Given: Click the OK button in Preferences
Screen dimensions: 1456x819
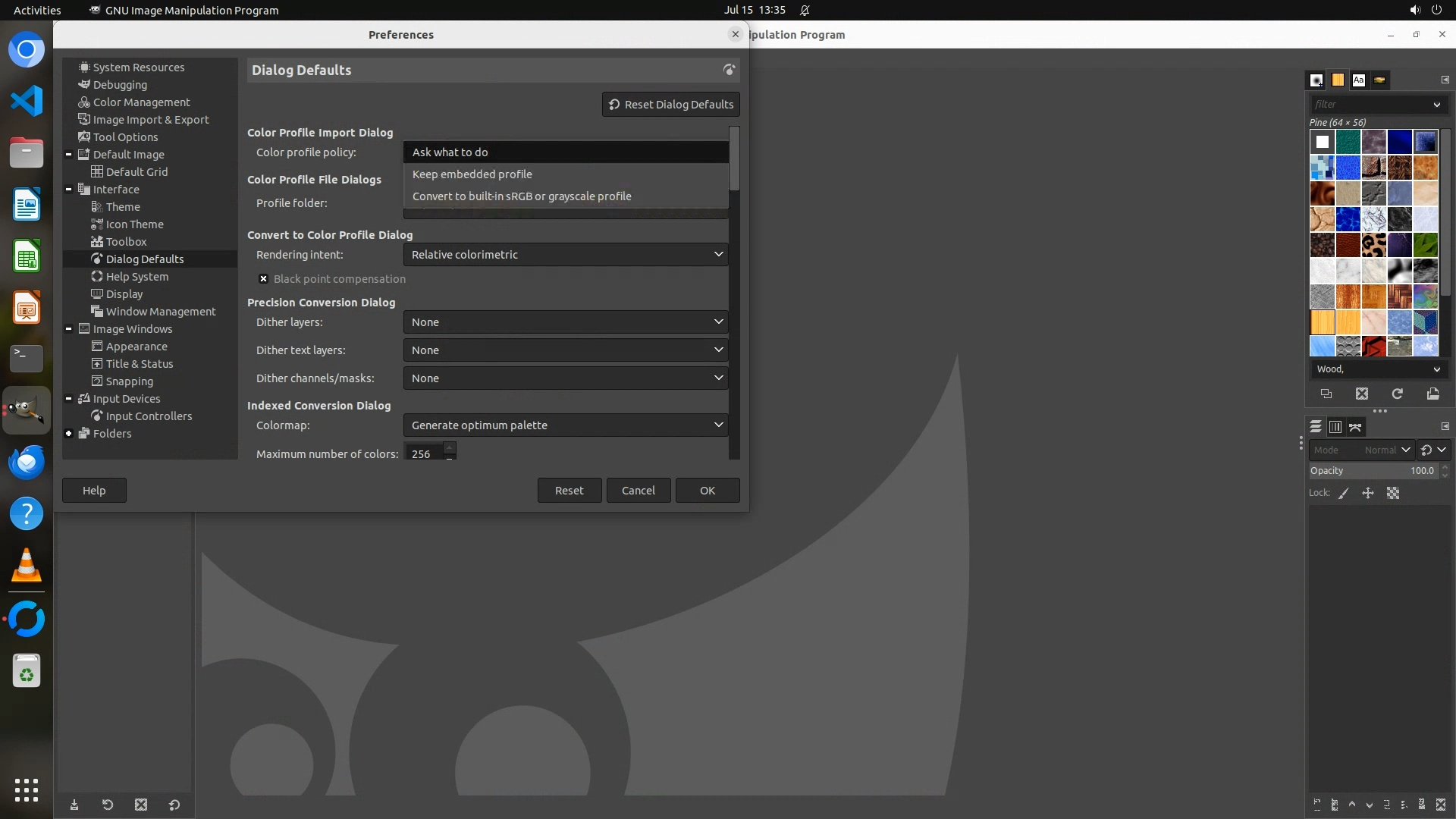Looking at the screenshot, I should click(x=707, y=491).
